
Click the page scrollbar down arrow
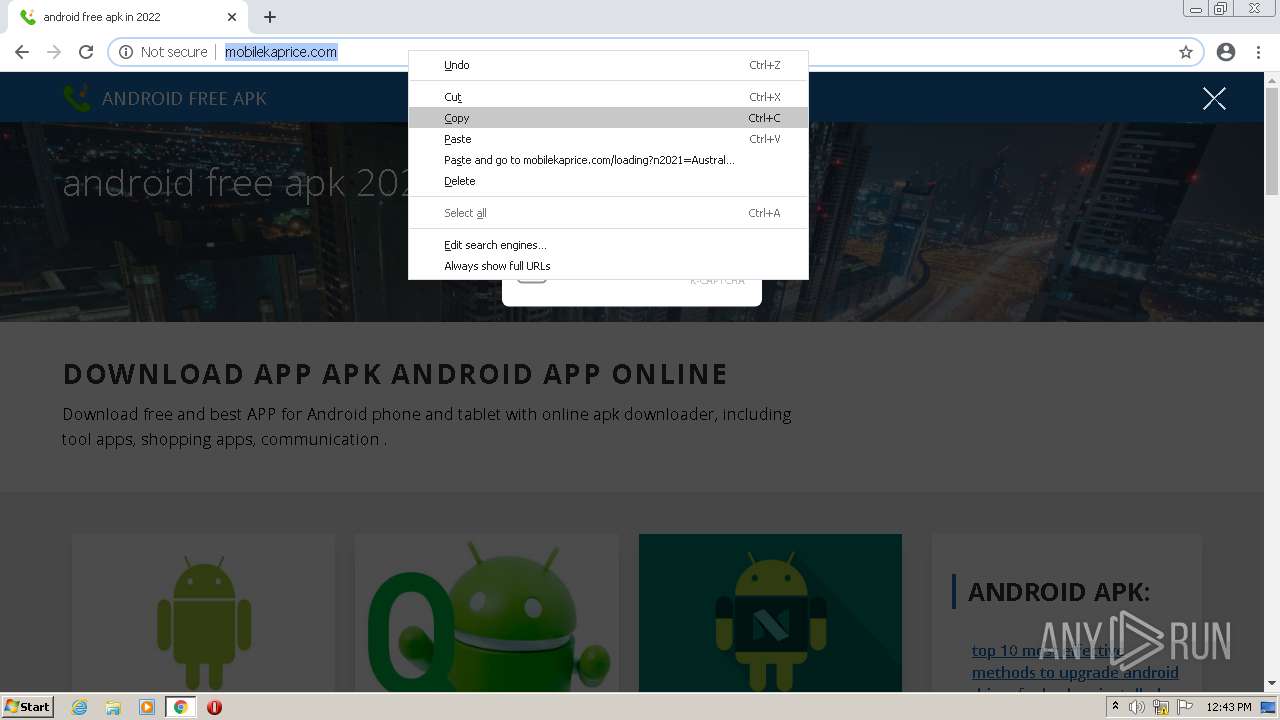pos(1272,683)
